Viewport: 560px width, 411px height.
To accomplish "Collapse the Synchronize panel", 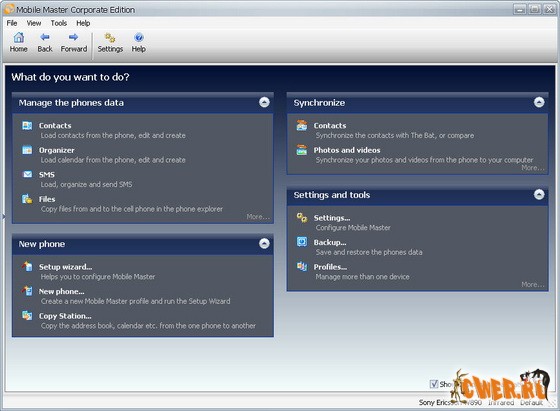I will tap(539, 102).
